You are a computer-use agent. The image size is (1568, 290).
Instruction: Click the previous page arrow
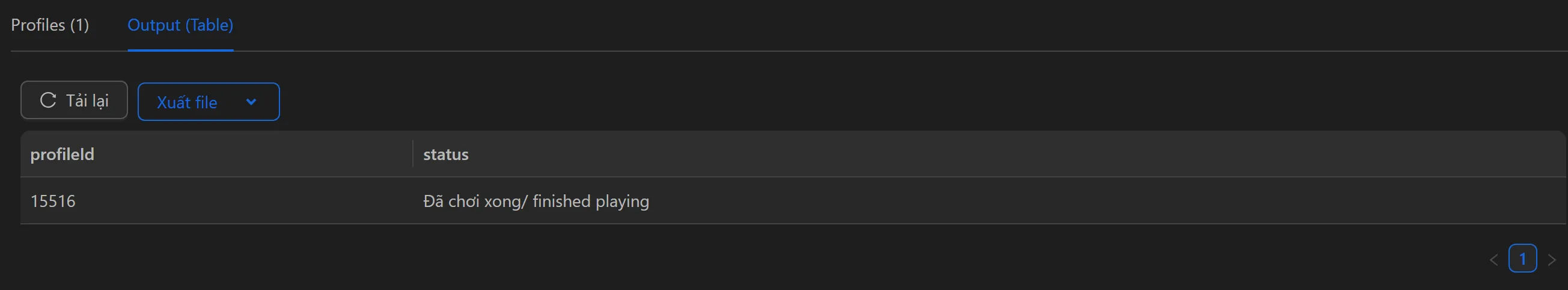tap(1493, 259)
